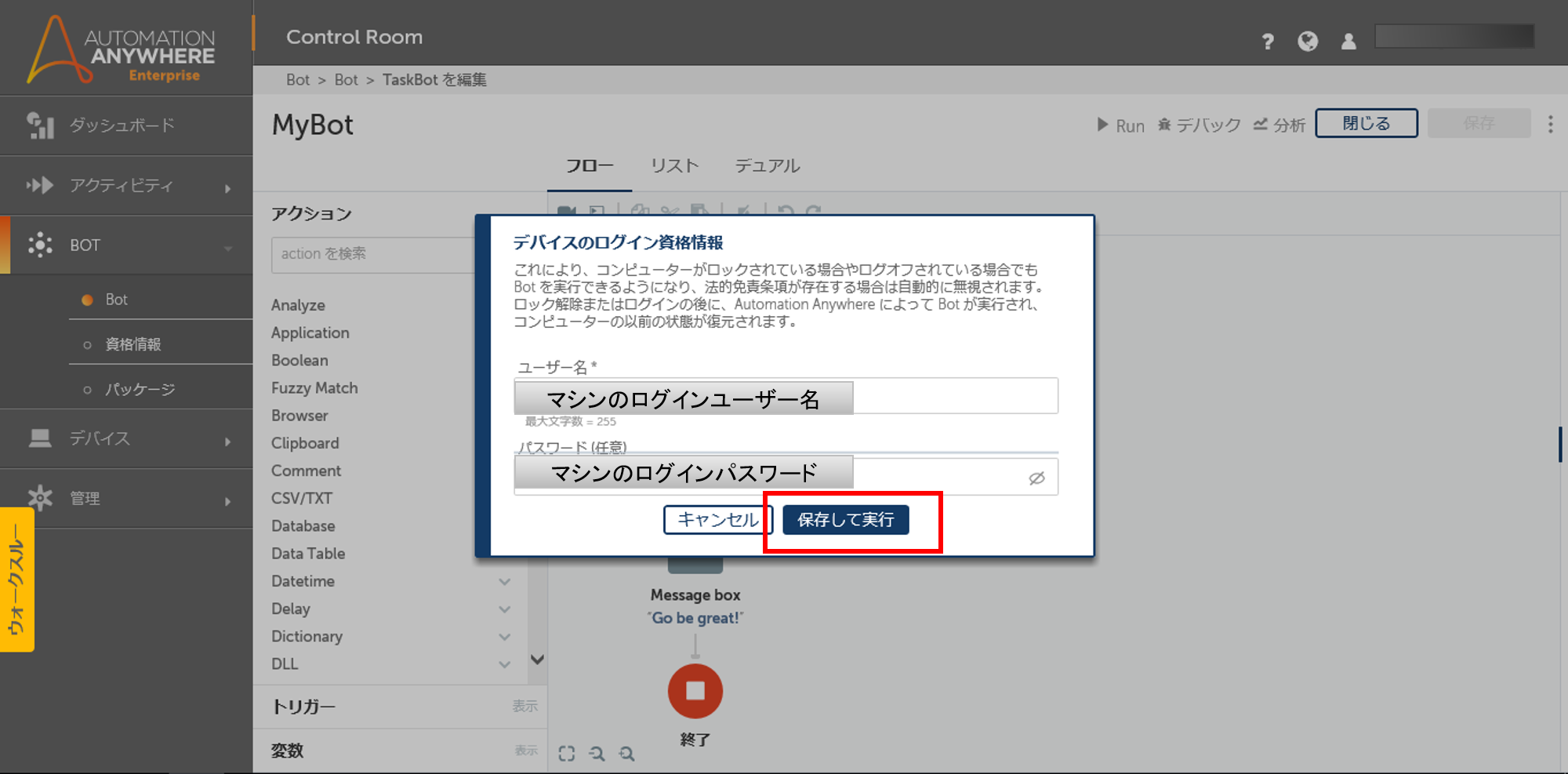Click the Control Room header title
Viewport: 1568px width, 774px height.
pos(354,37)
